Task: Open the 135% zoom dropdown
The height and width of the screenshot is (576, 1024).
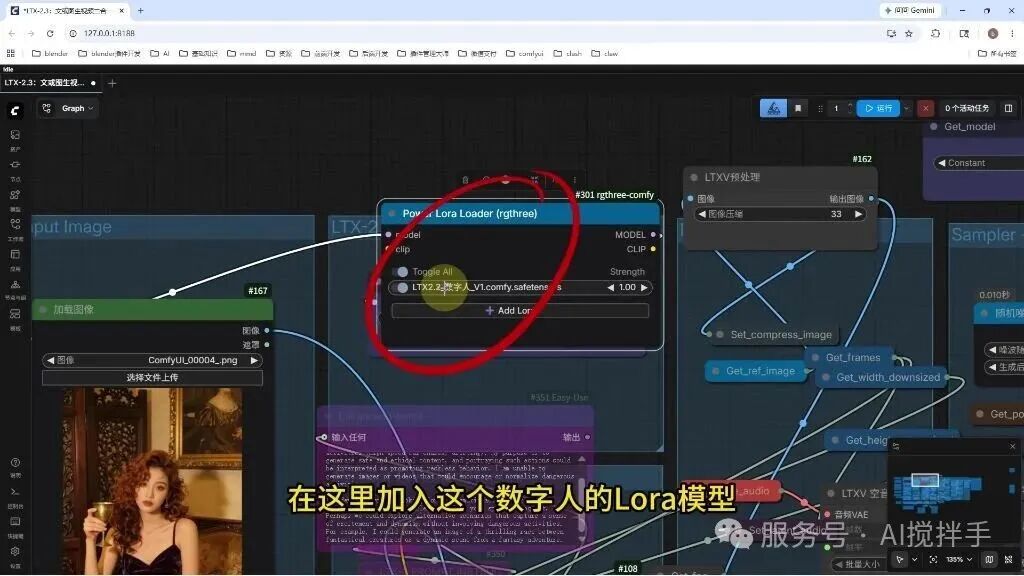Action: pyautogui.click(x=959, y=560)
